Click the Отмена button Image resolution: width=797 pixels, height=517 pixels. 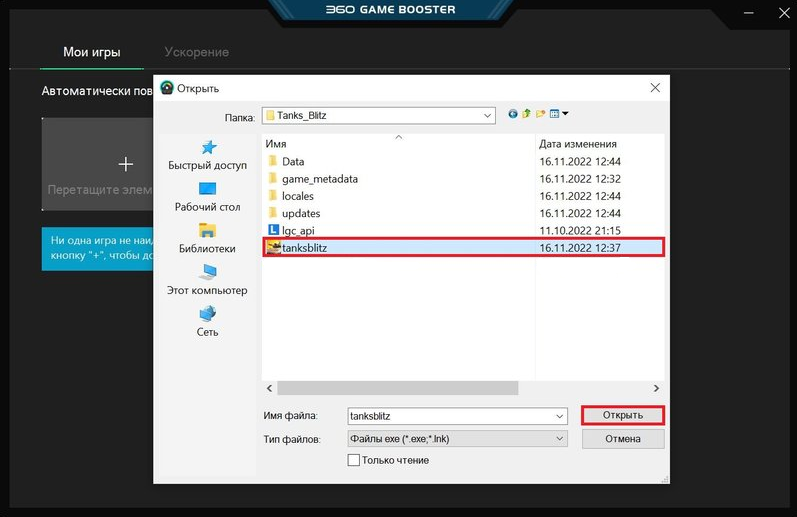[x=623, y=439]
